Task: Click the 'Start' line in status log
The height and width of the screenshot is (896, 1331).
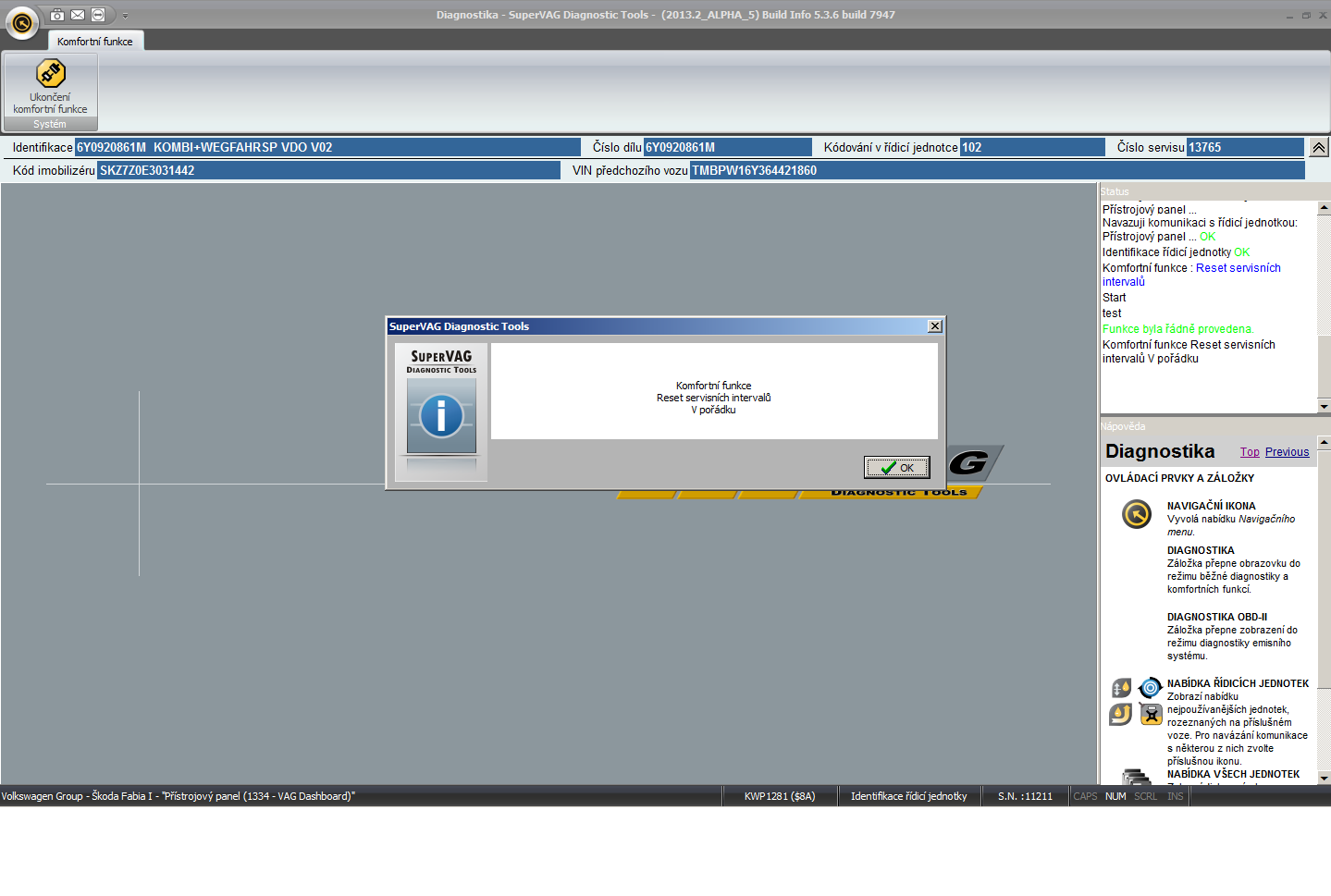Action: click(x=1115, y=298)
